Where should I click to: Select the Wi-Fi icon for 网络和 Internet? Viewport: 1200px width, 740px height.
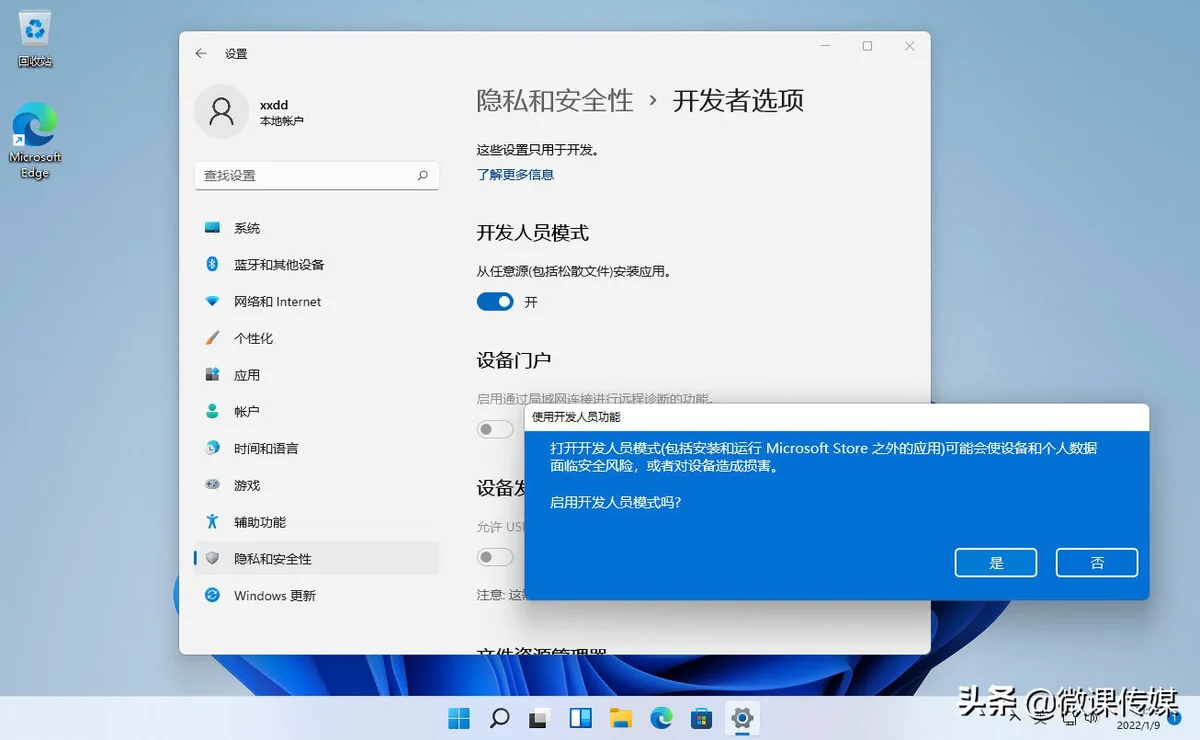pyautogui.click(x=212, y=301)
